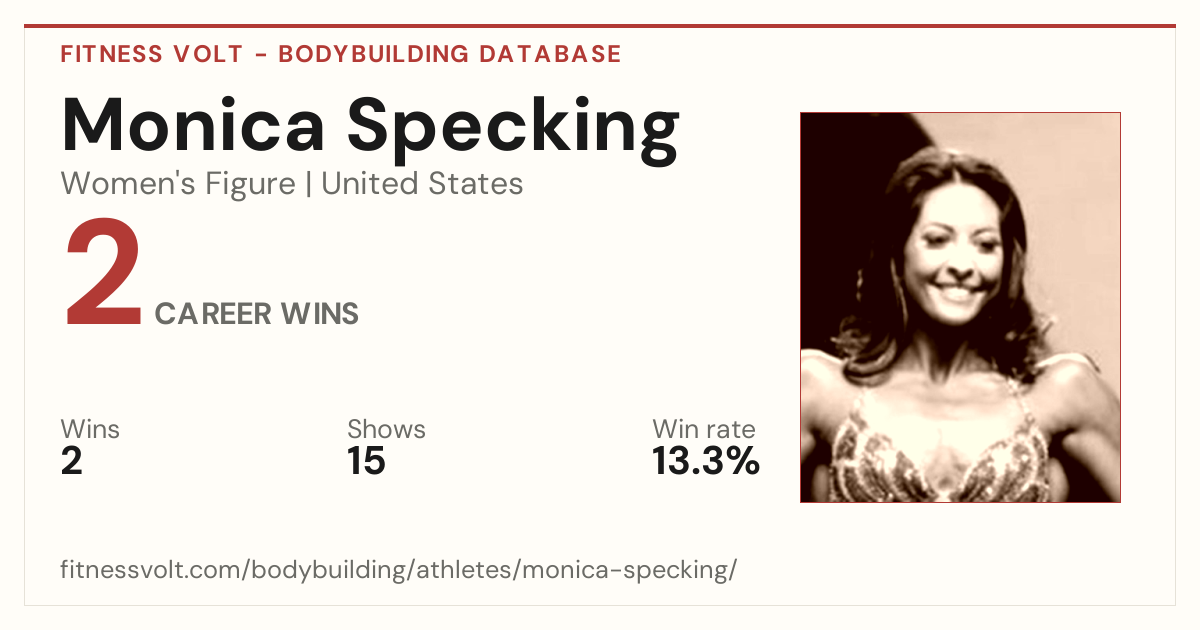Click the Fitness Volt Bodybuilding Database header
Image resolution: width=1200 pixels, height=630 pixels.
[x=341, y=54]
